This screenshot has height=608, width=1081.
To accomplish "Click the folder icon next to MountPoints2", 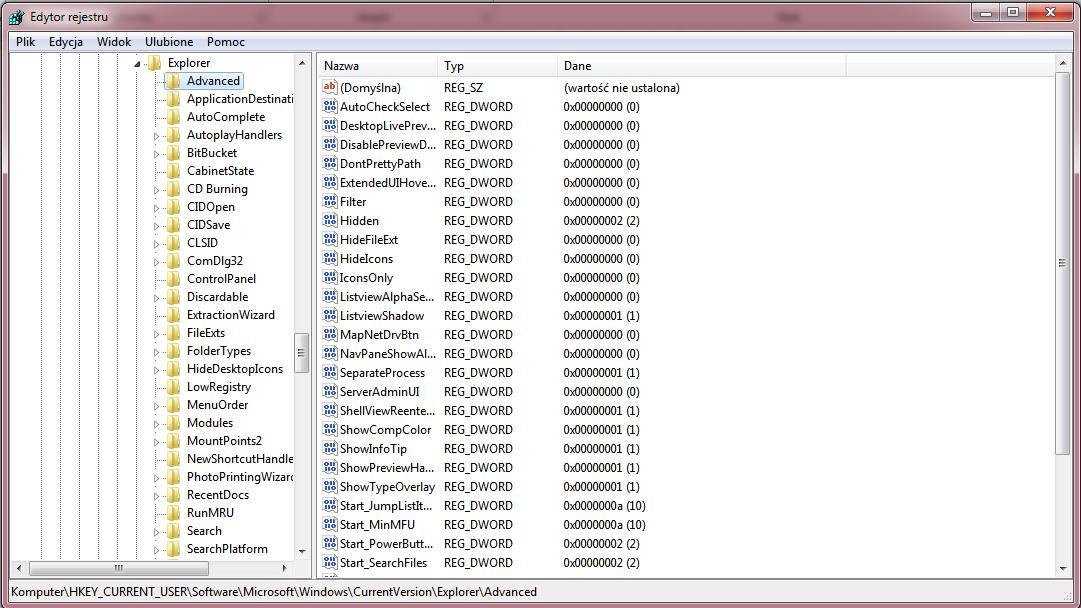I will [174, 440].
